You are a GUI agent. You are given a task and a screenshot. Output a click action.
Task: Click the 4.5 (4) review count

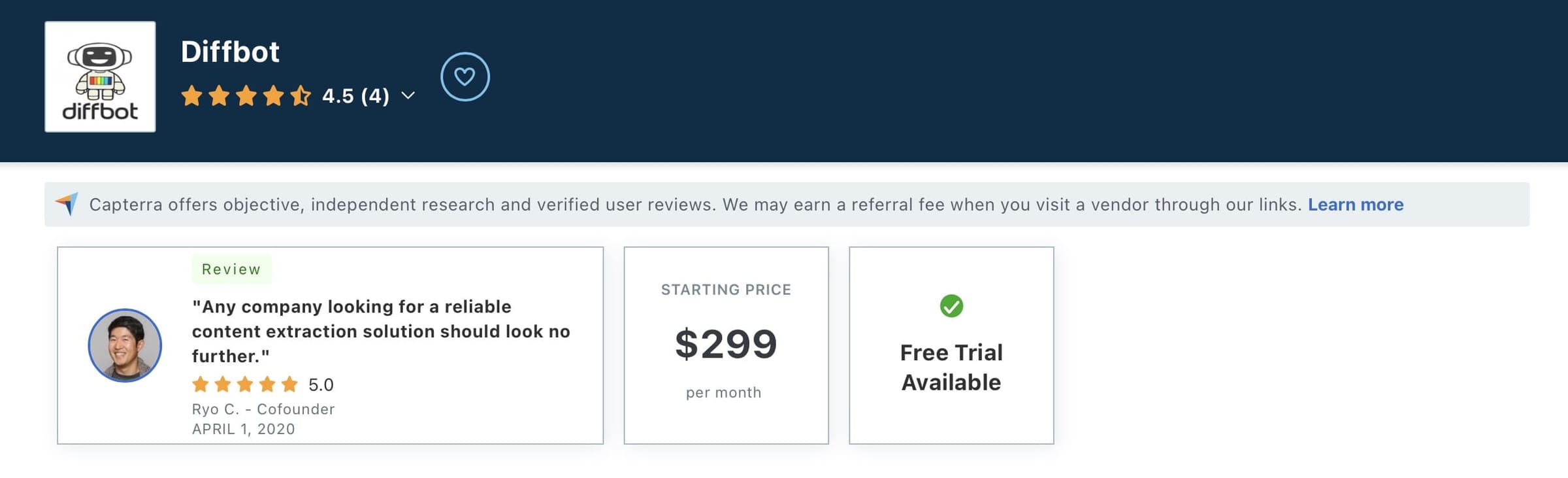356,96
